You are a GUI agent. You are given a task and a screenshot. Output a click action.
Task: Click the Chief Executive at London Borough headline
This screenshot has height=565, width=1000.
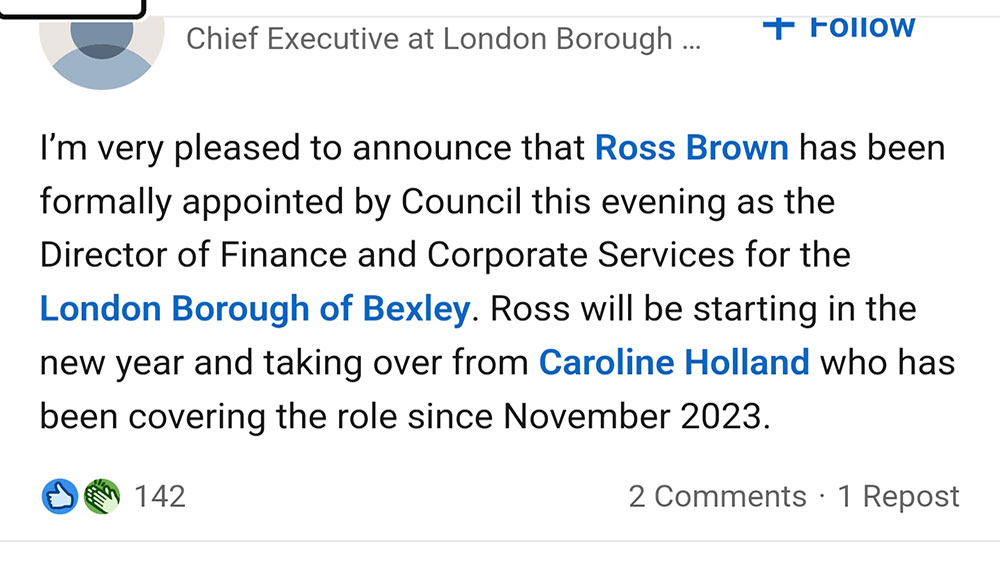click(429, 39)
